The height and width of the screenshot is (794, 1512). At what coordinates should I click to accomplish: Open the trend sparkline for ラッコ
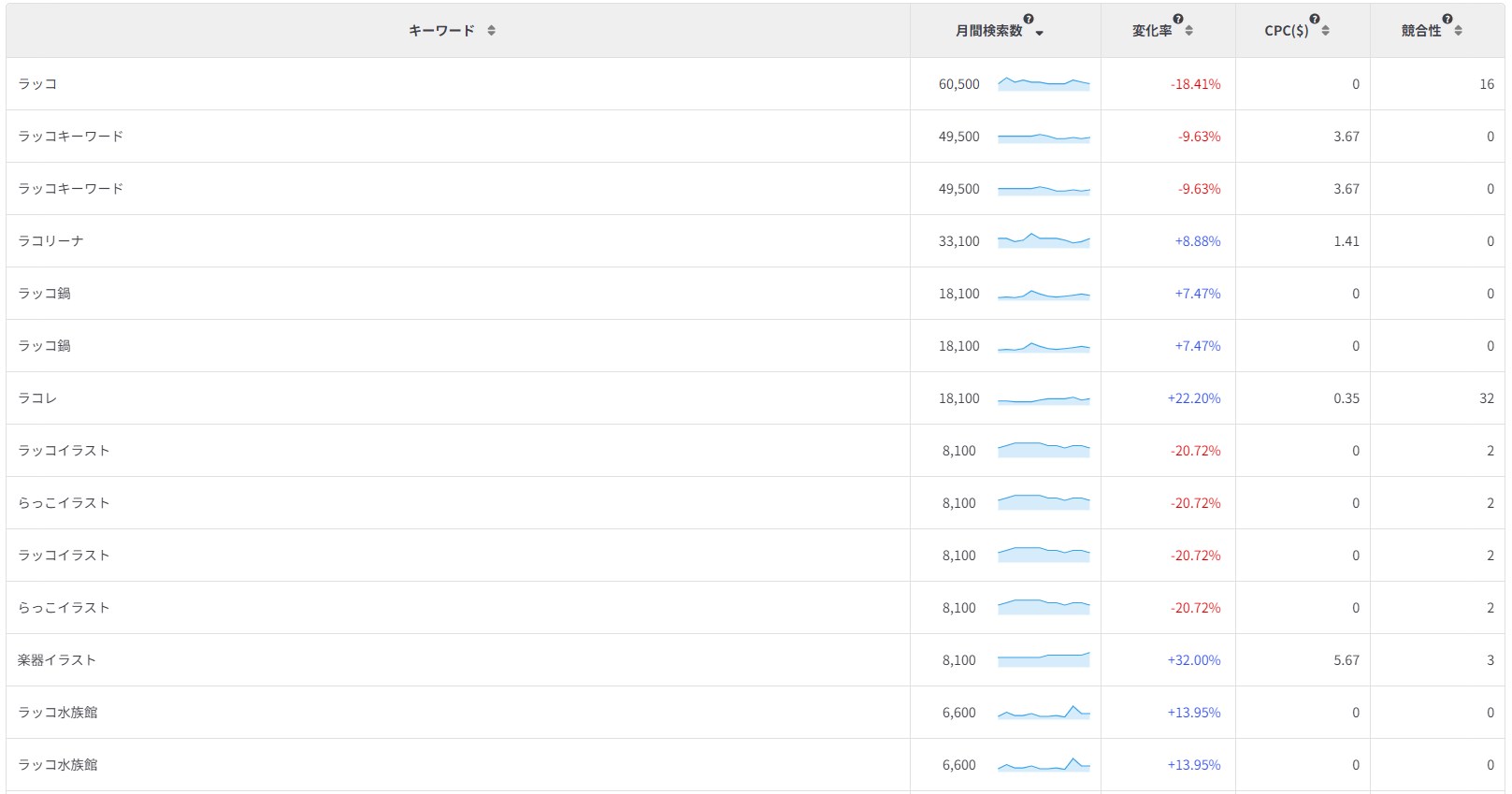tap(1044, 83)
